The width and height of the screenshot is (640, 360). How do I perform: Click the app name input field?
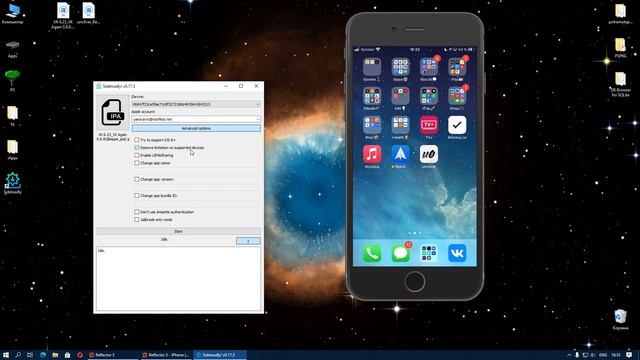coord(196,170)
